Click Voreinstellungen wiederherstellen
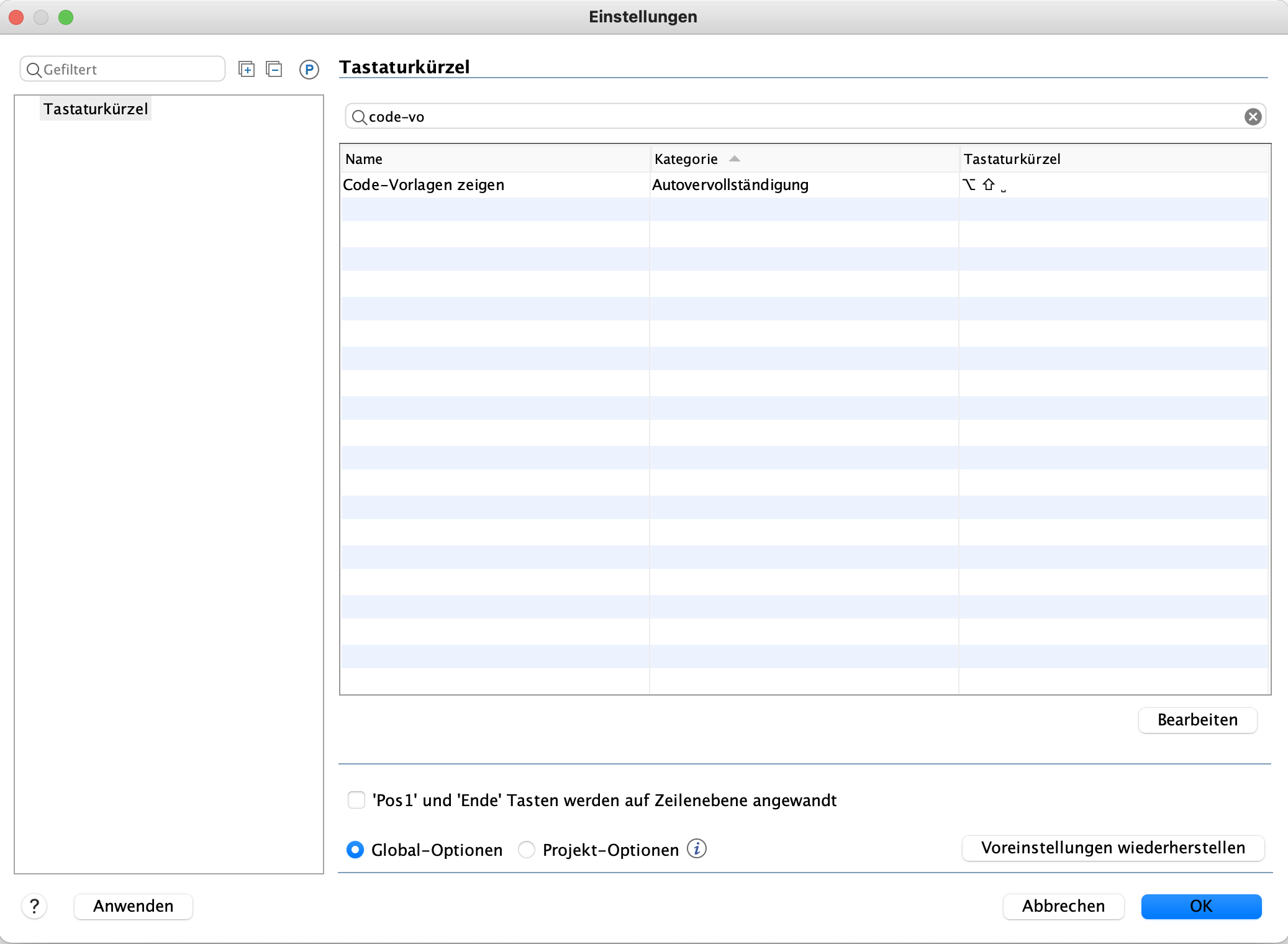1288x944 pixels. [1113, 848]
